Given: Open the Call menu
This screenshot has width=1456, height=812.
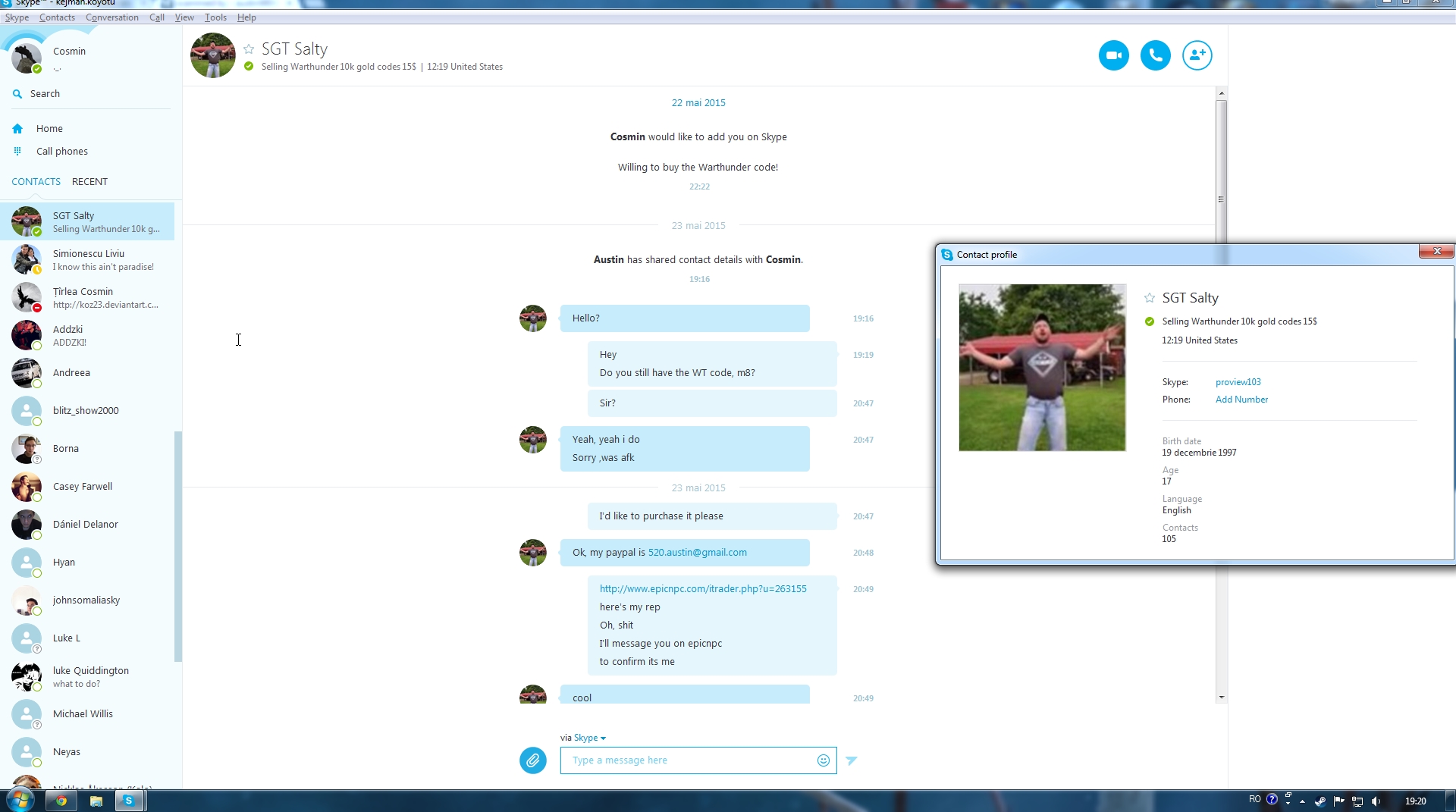Looking at the screenshot, I should [x=157, y=17].
